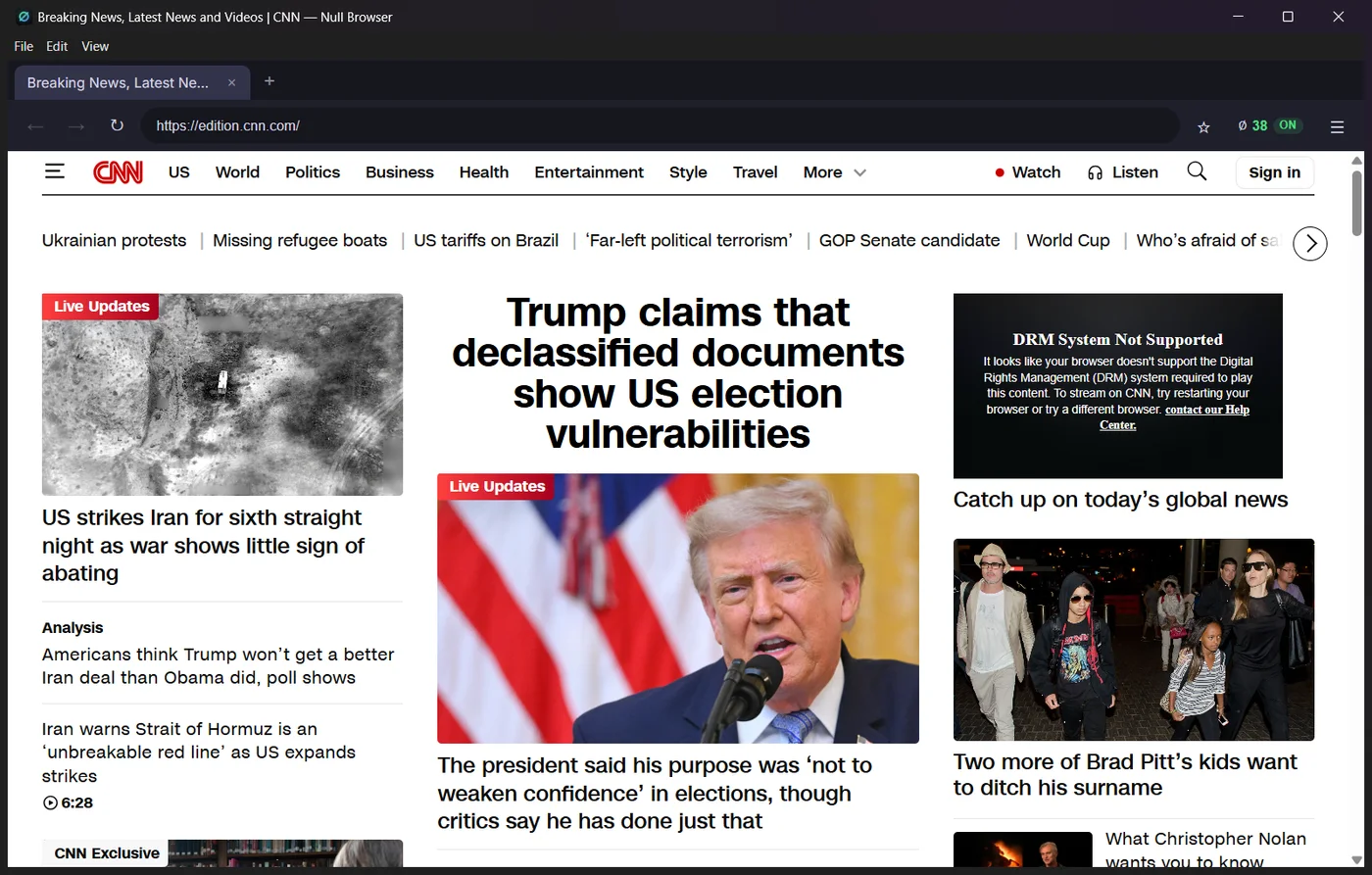
Task: Open the Style section
Action: 688,172
